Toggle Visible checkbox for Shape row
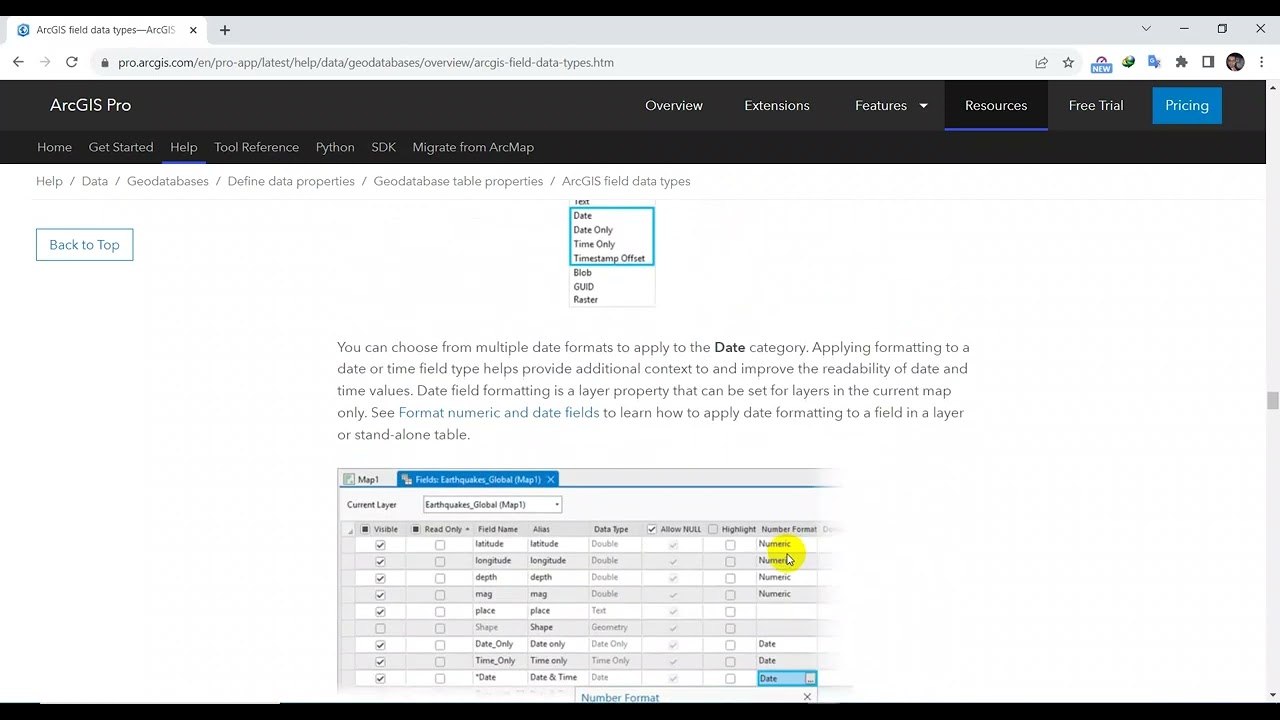Image resolution: width=1280 pixels, height=720 pixels. coord(380,628)
